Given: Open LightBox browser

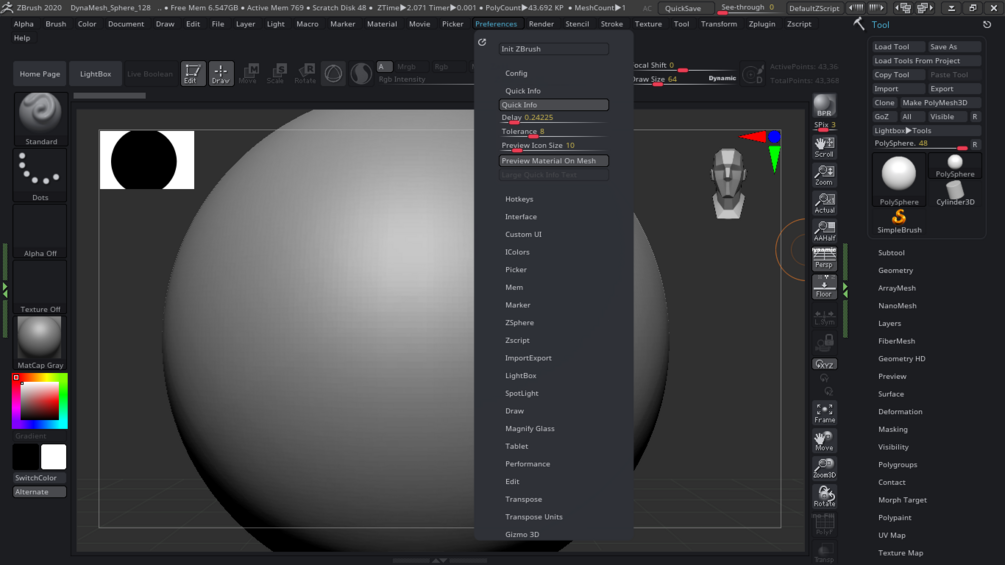Looking at the screenshot, I should click(x=96, y=74).
